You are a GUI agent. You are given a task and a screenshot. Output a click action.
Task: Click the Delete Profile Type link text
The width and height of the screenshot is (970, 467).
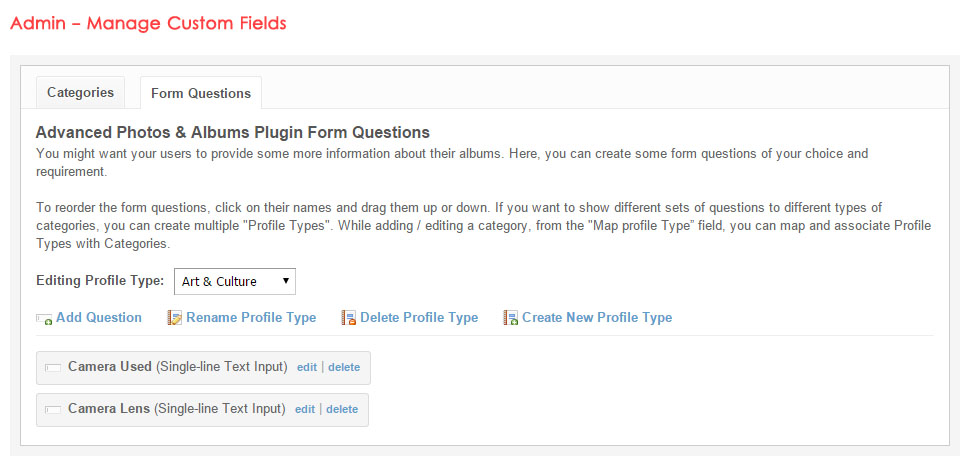click(x=419, y=318)
